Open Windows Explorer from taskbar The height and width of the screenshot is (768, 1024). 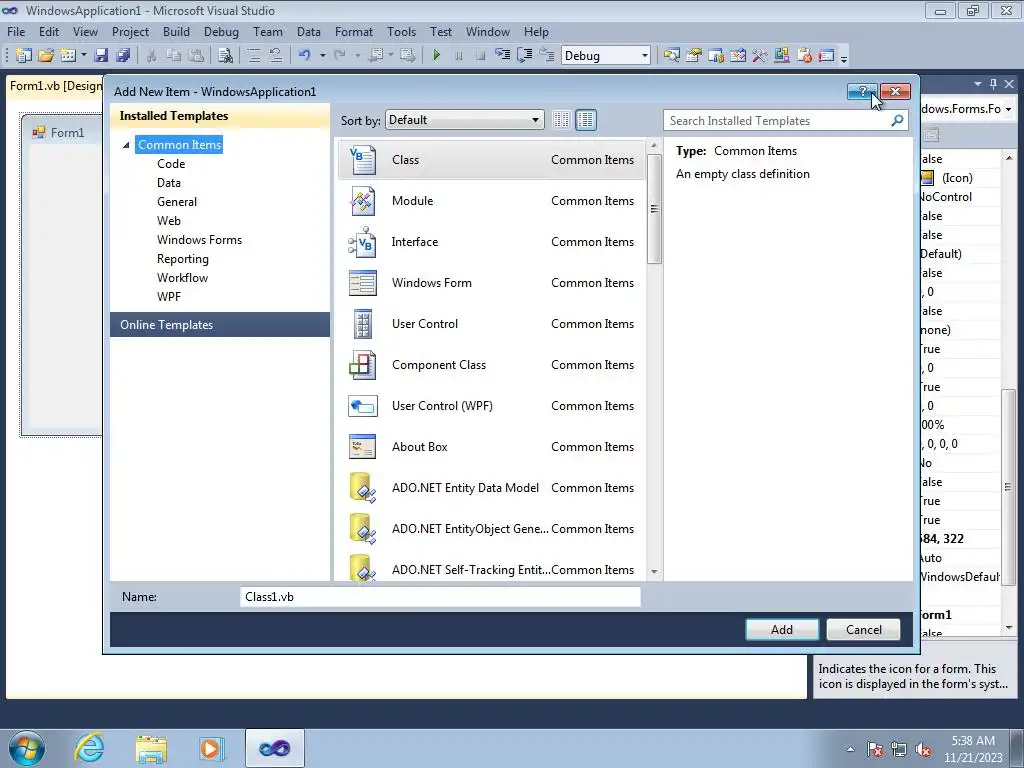click(x=151, y=748)
